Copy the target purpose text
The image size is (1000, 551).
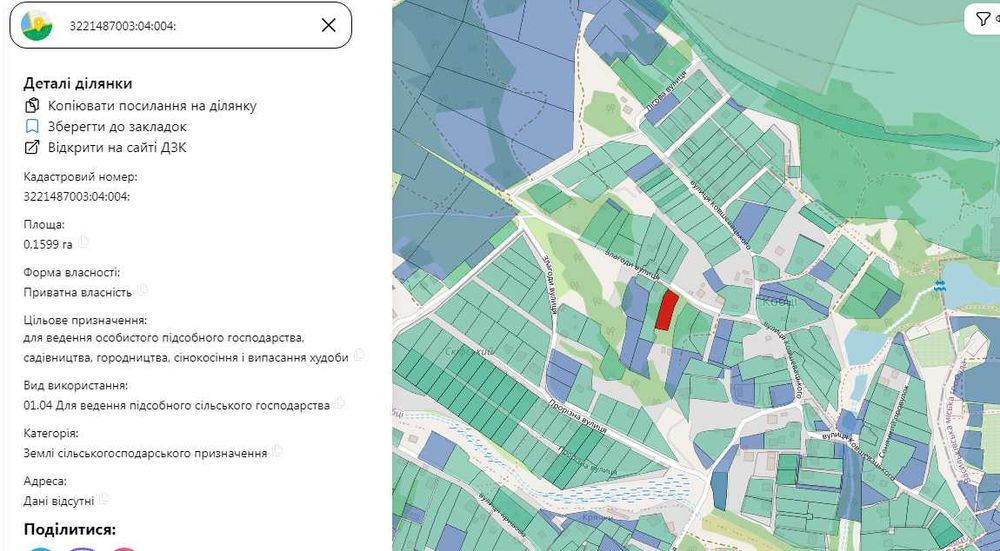tap(360, 355)
